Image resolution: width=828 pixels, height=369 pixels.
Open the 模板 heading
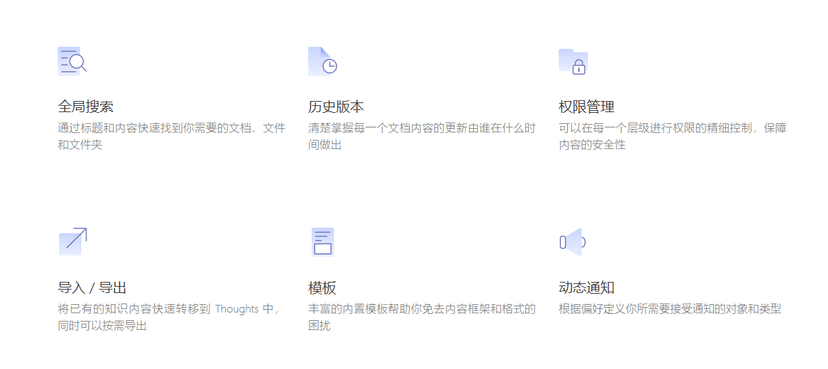[x=322, y=288]
